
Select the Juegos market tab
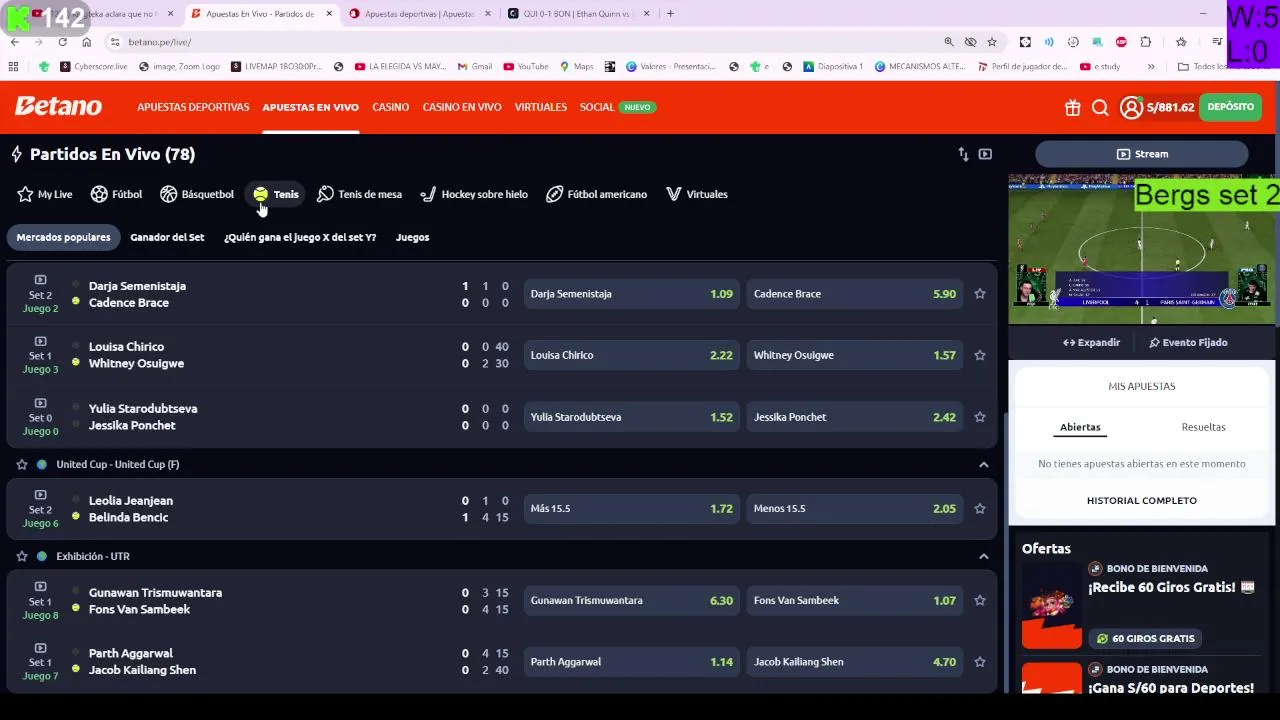(412, 237)
